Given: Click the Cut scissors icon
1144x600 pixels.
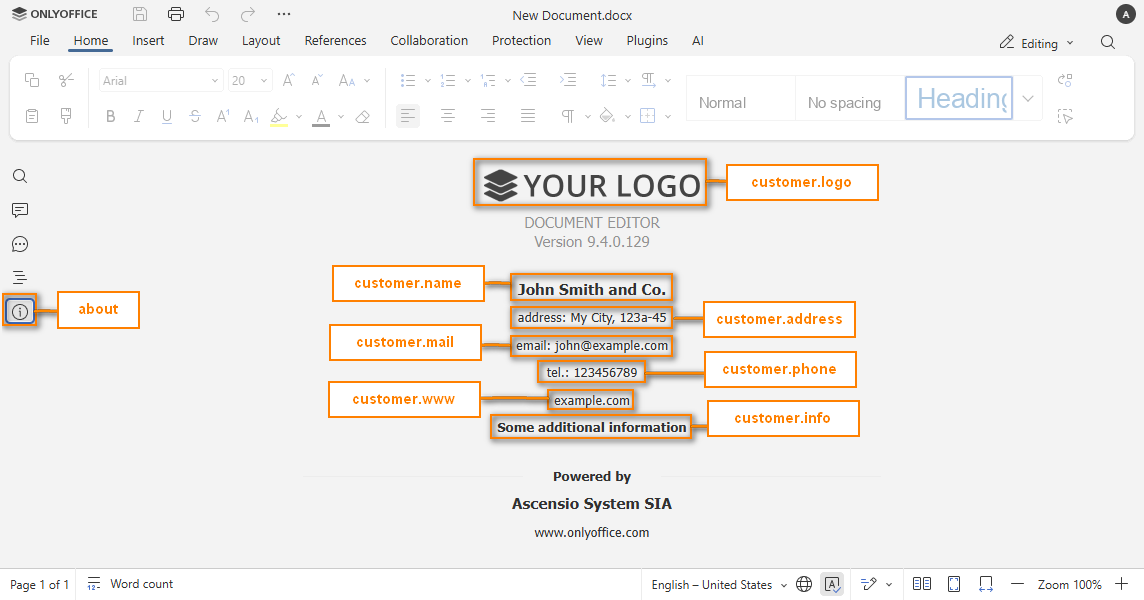Looking at the screenshot, I should (66, 80).
